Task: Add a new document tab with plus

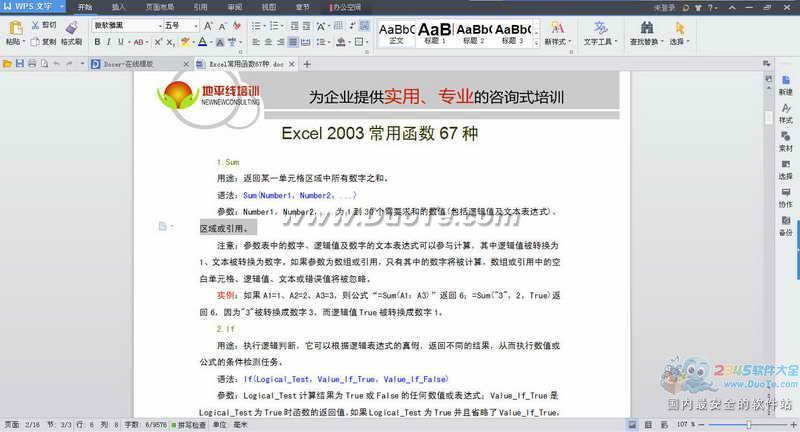Action: 307,64
